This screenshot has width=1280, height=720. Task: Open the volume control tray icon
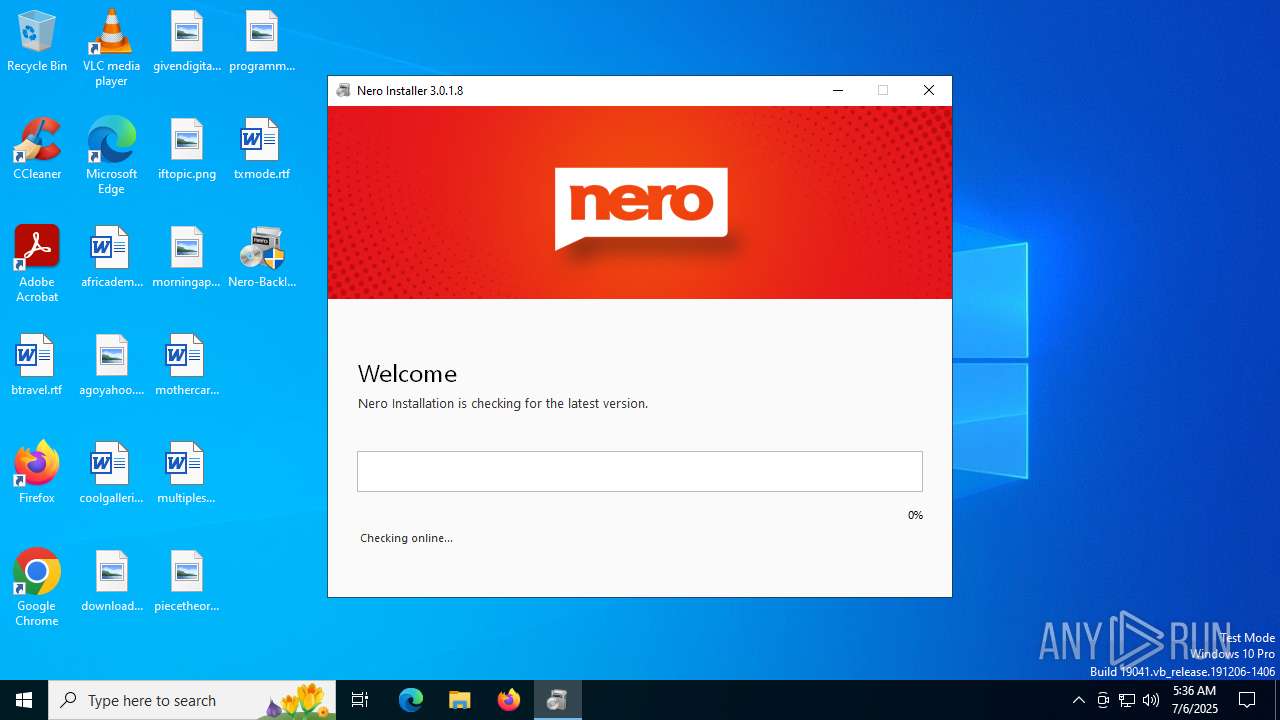pyautogui.click(x=1151, y=700)
